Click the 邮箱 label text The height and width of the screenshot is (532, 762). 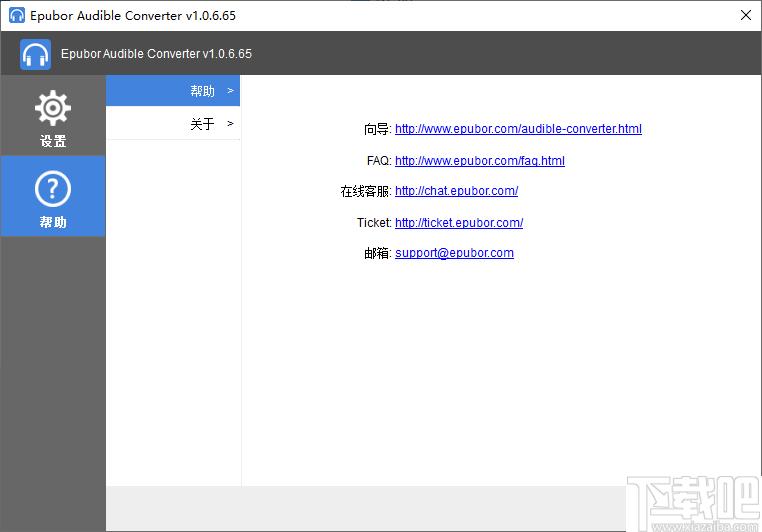tap(377, 254)
